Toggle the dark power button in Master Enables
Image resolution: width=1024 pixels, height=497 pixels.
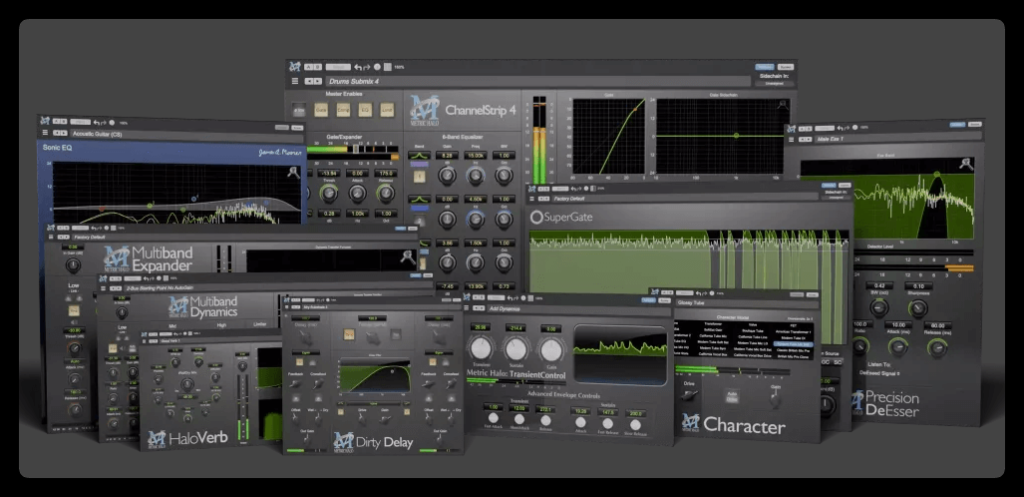(x=298, y=110)
